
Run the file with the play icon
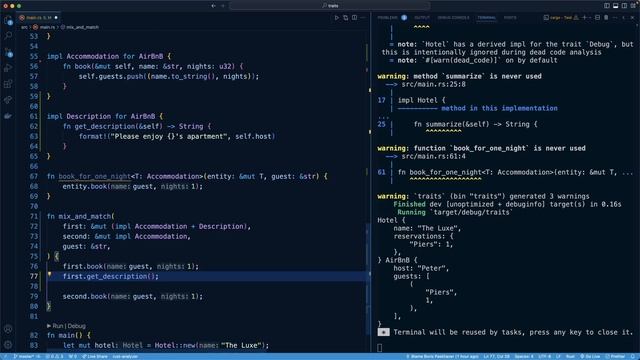point(337,18)
